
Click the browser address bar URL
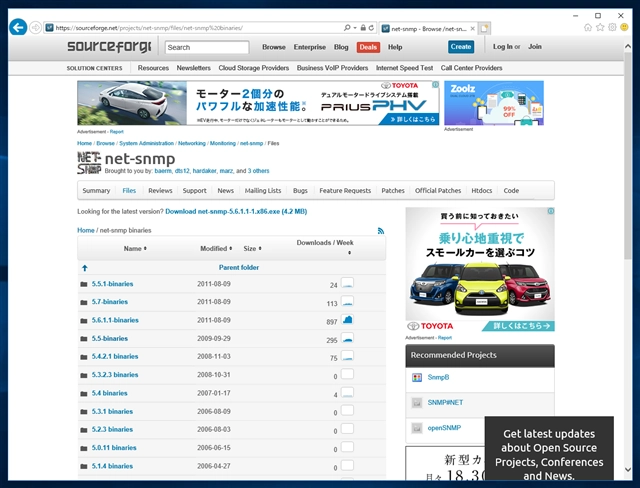click(x=149, y=28)
